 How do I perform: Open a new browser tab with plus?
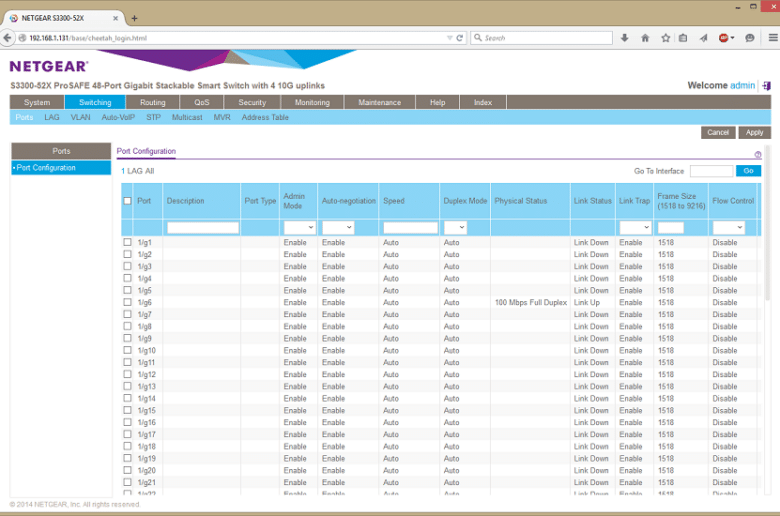(x=134, y=18)
